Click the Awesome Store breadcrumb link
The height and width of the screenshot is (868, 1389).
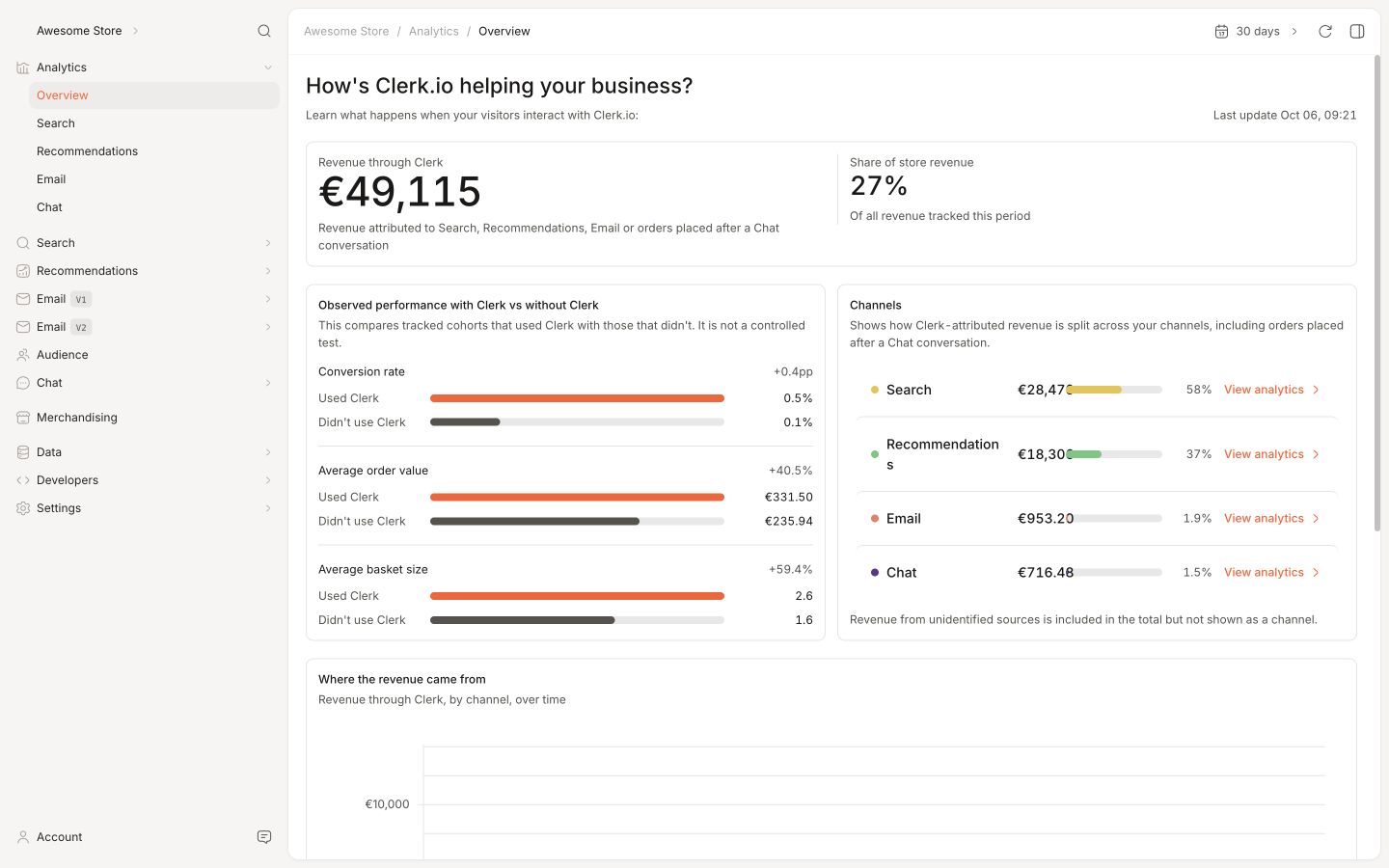coord(346,31)
